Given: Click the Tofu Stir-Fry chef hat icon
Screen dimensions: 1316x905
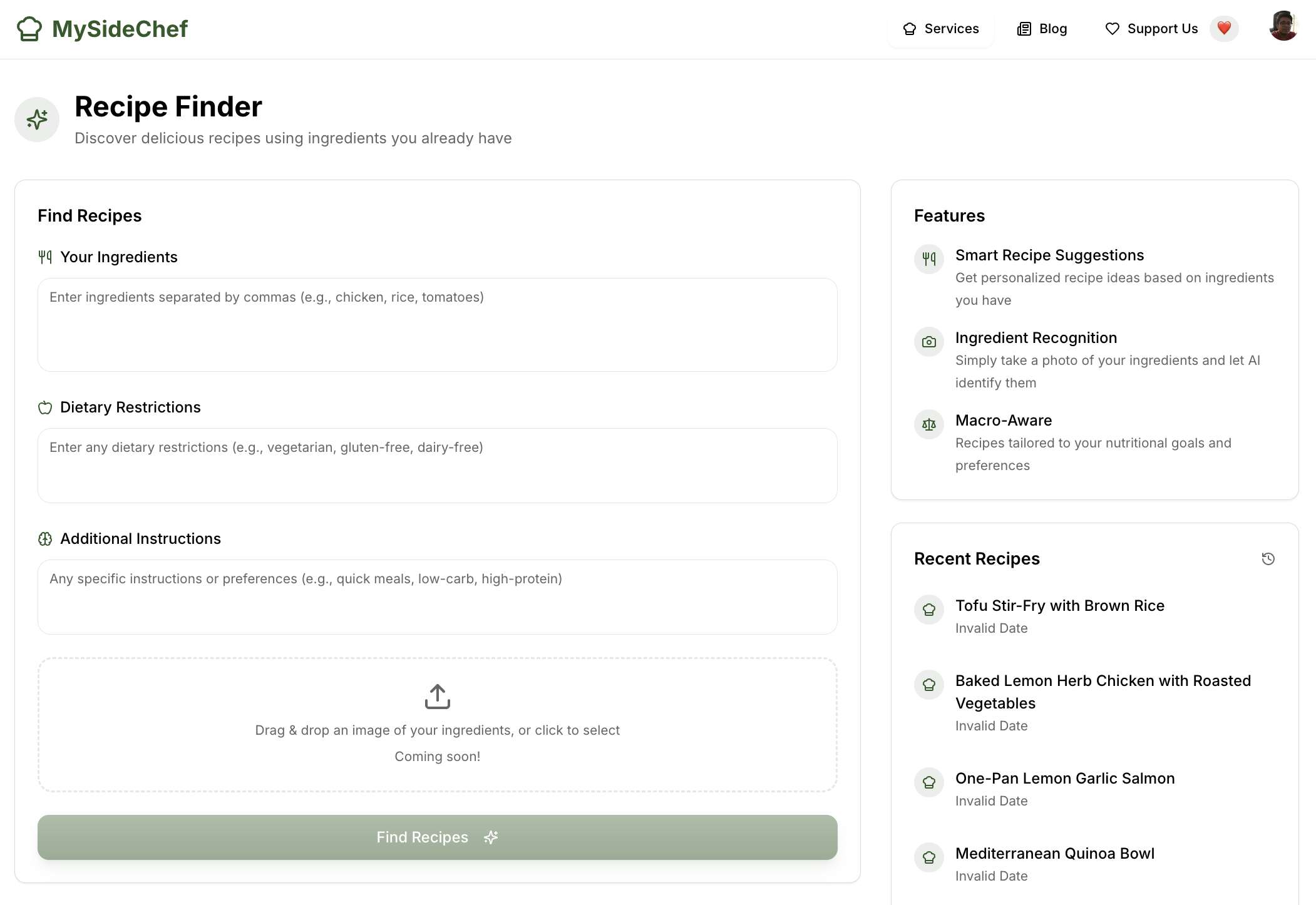Looking at the screenshot, I should (929, 610).
